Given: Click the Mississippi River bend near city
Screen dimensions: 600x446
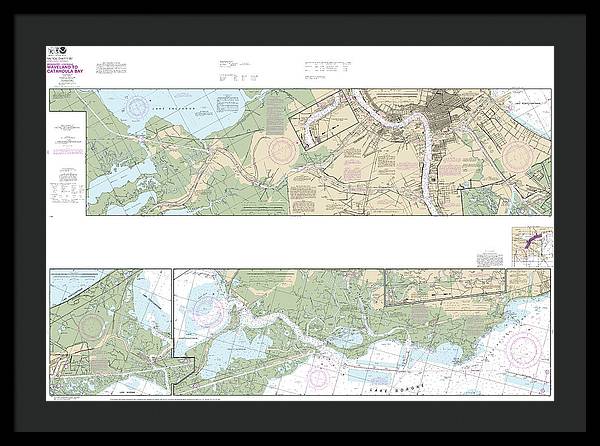Looking at the screenshot, I should point(423,125).
